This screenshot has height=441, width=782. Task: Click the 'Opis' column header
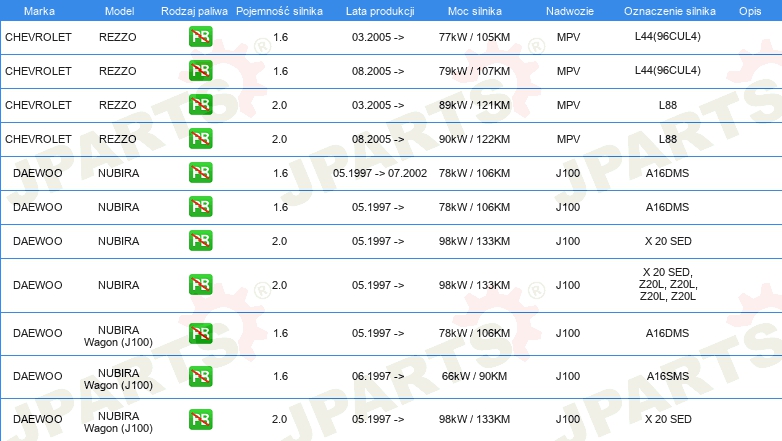click(x=750, y=11)
